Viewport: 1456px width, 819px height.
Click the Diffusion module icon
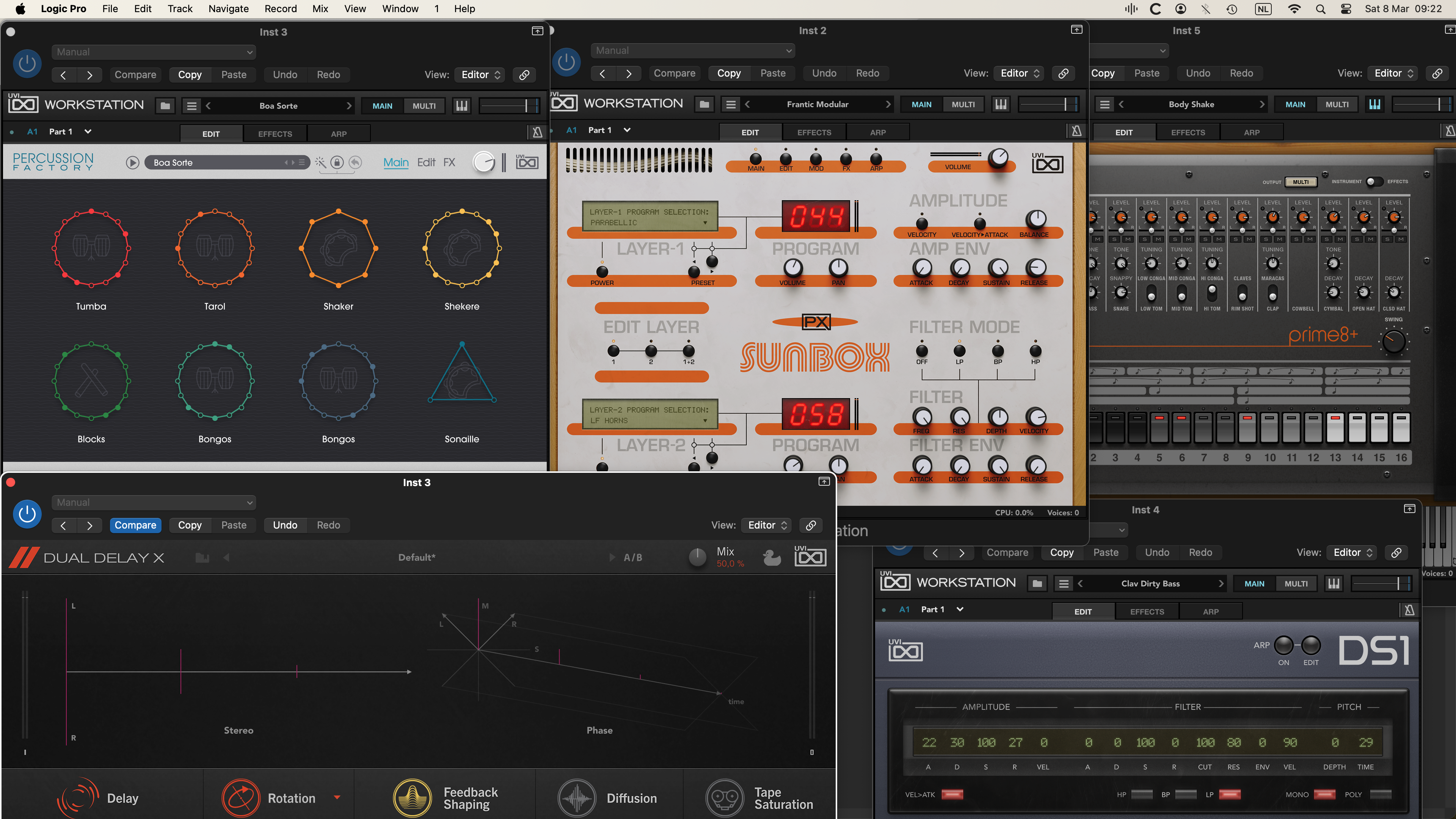point(576,797)
